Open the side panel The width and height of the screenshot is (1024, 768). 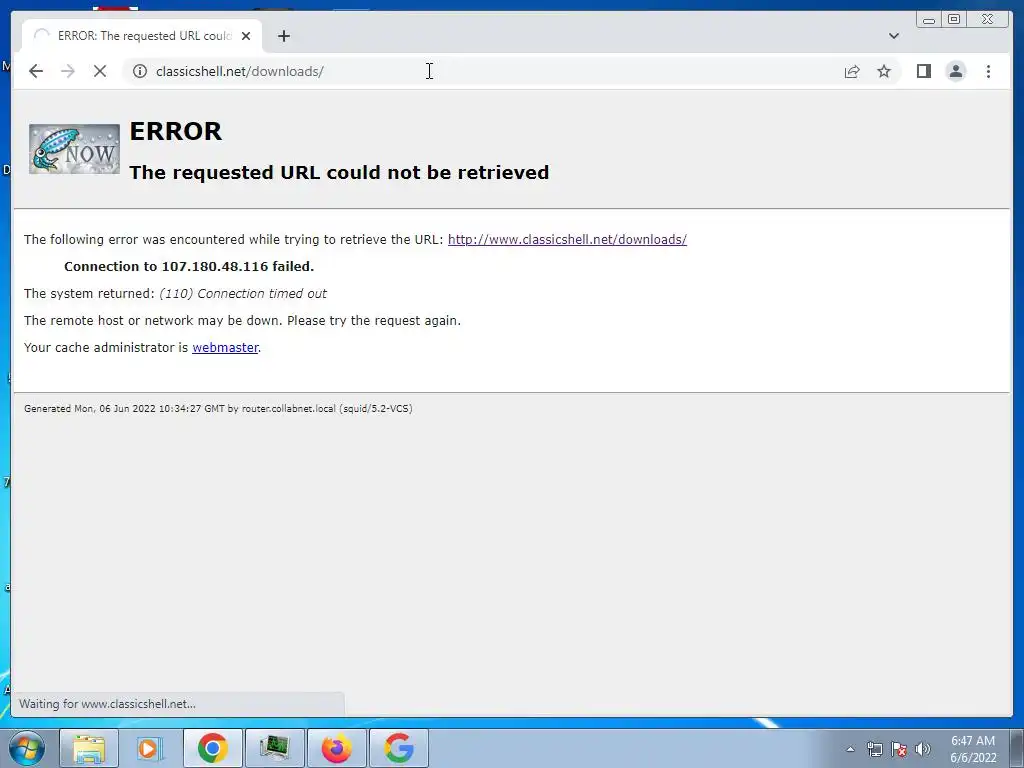[923, 71]
